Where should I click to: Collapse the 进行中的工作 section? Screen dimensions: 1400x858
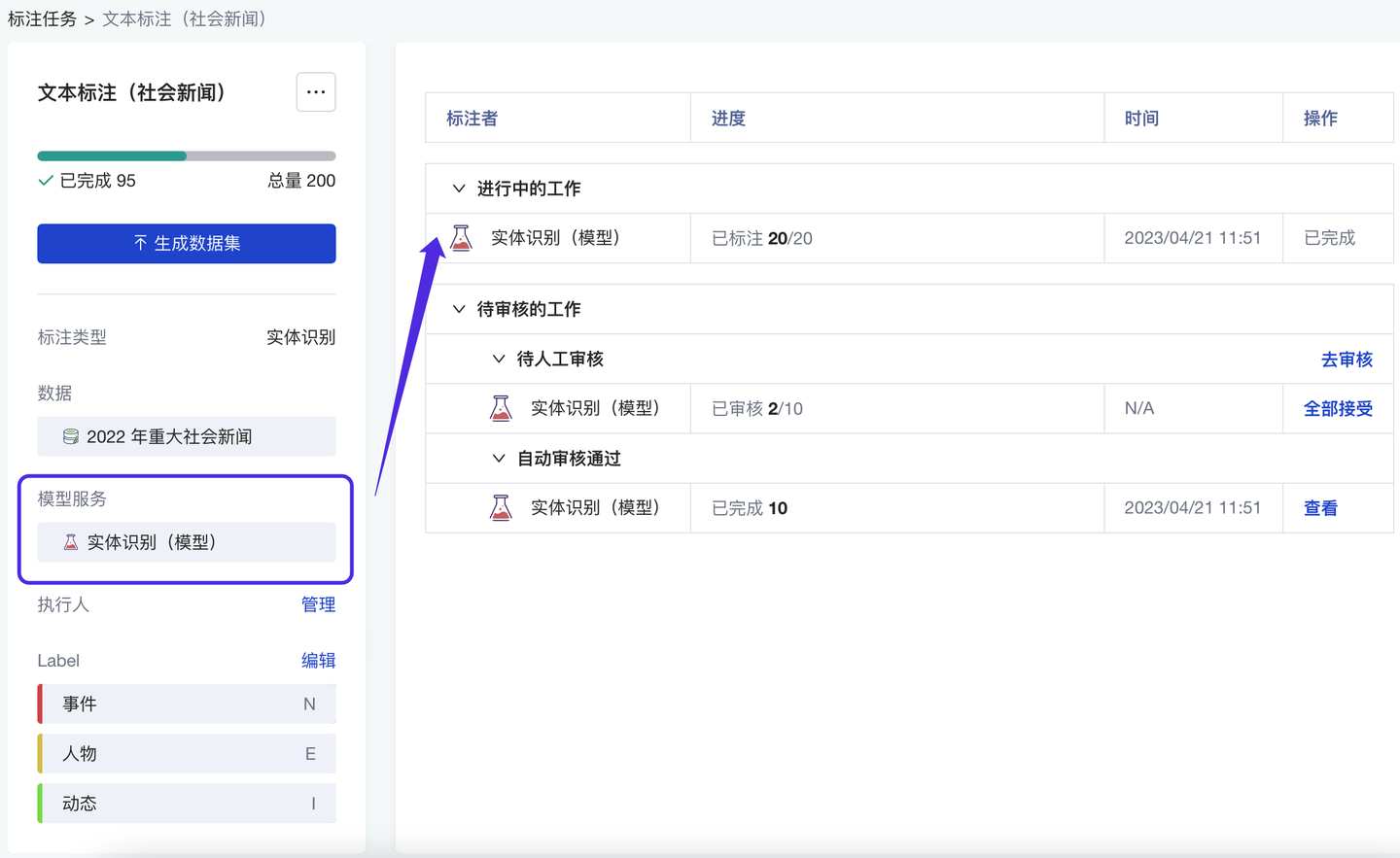(x=459, y=189)
